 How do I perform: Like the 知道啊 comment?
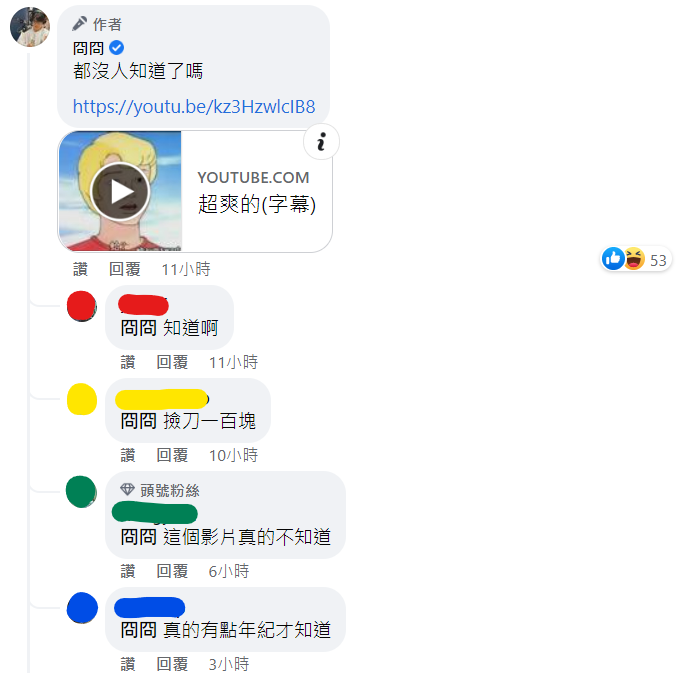tap(128, 362)
